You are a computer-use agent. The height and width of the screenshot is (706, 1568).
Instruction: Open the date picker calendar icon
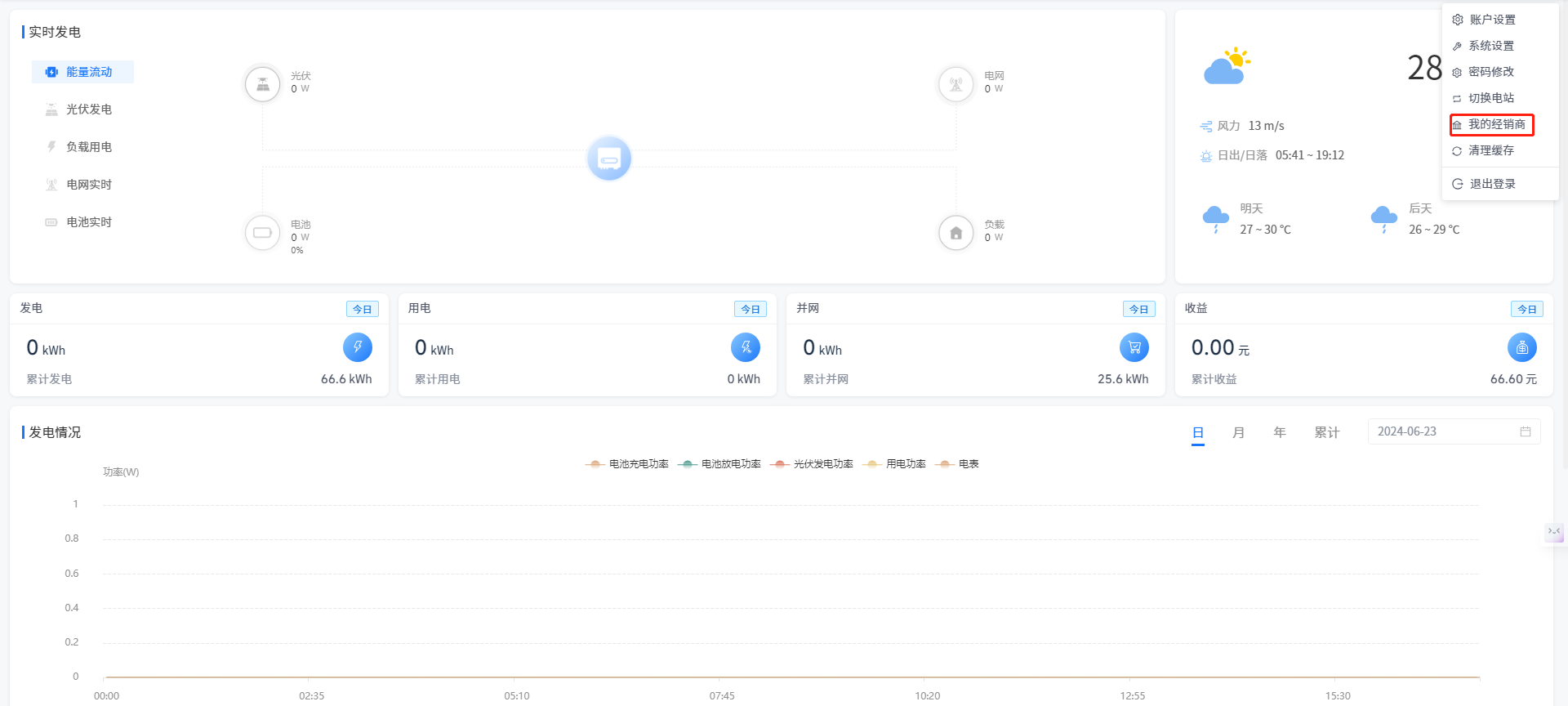click(1525, 431)
